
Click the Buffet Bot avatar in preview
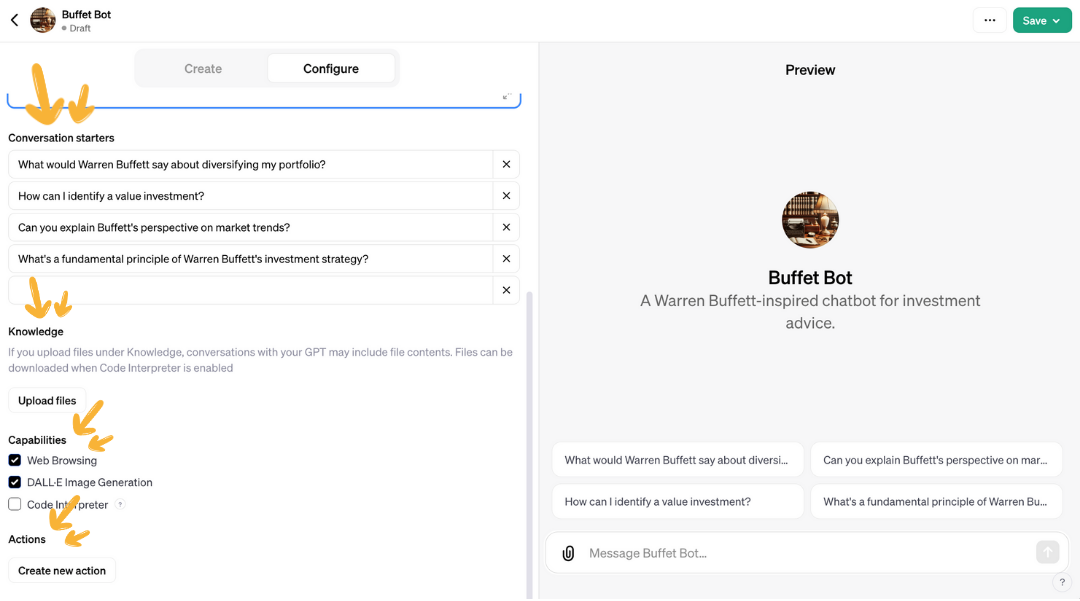pyautogui.click(x=810, y=220)
